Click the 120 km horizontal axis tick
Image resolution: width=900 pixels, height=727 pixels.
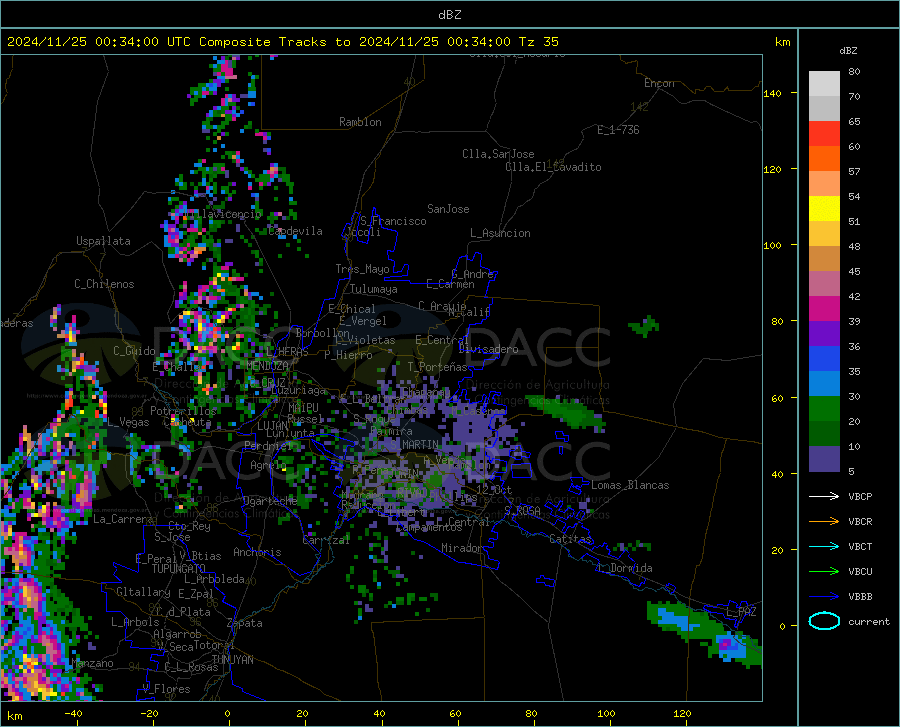[682, 713]
